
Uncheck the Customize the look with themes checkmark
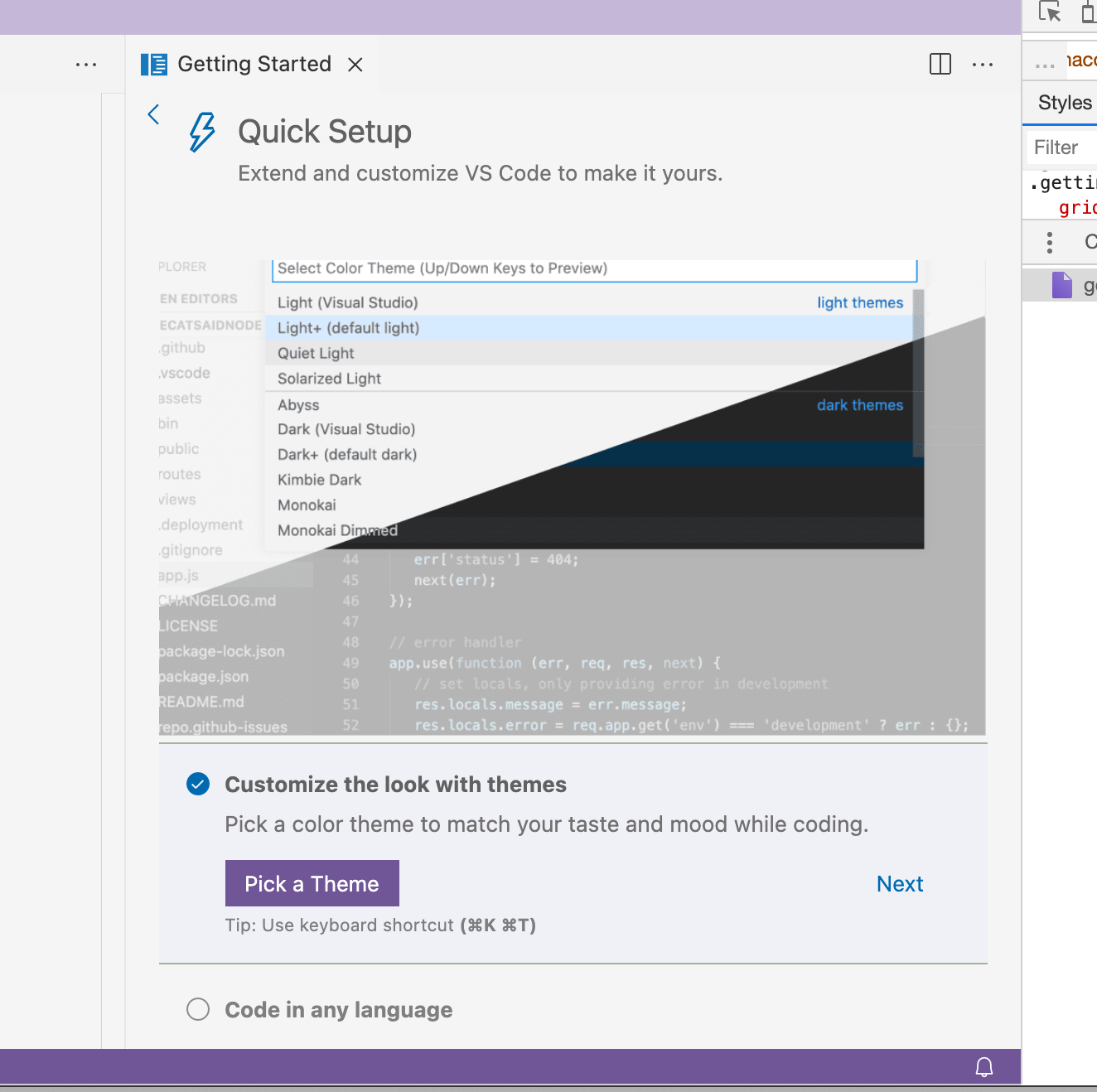[x=198, y=784]
